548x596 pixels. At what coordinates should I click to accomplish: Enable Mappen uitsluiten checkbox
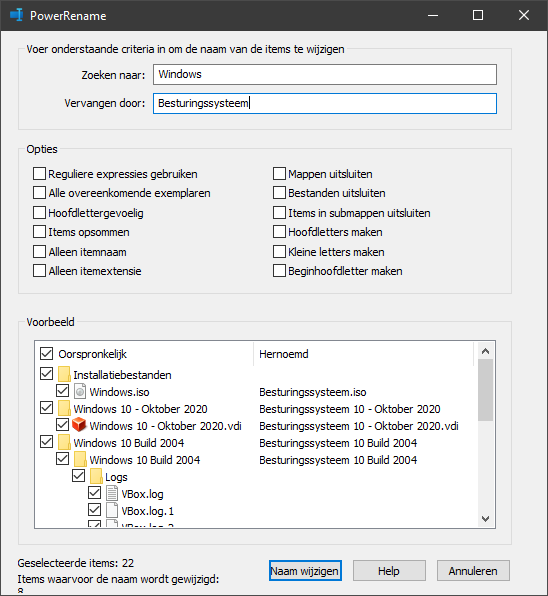[279, 174]
